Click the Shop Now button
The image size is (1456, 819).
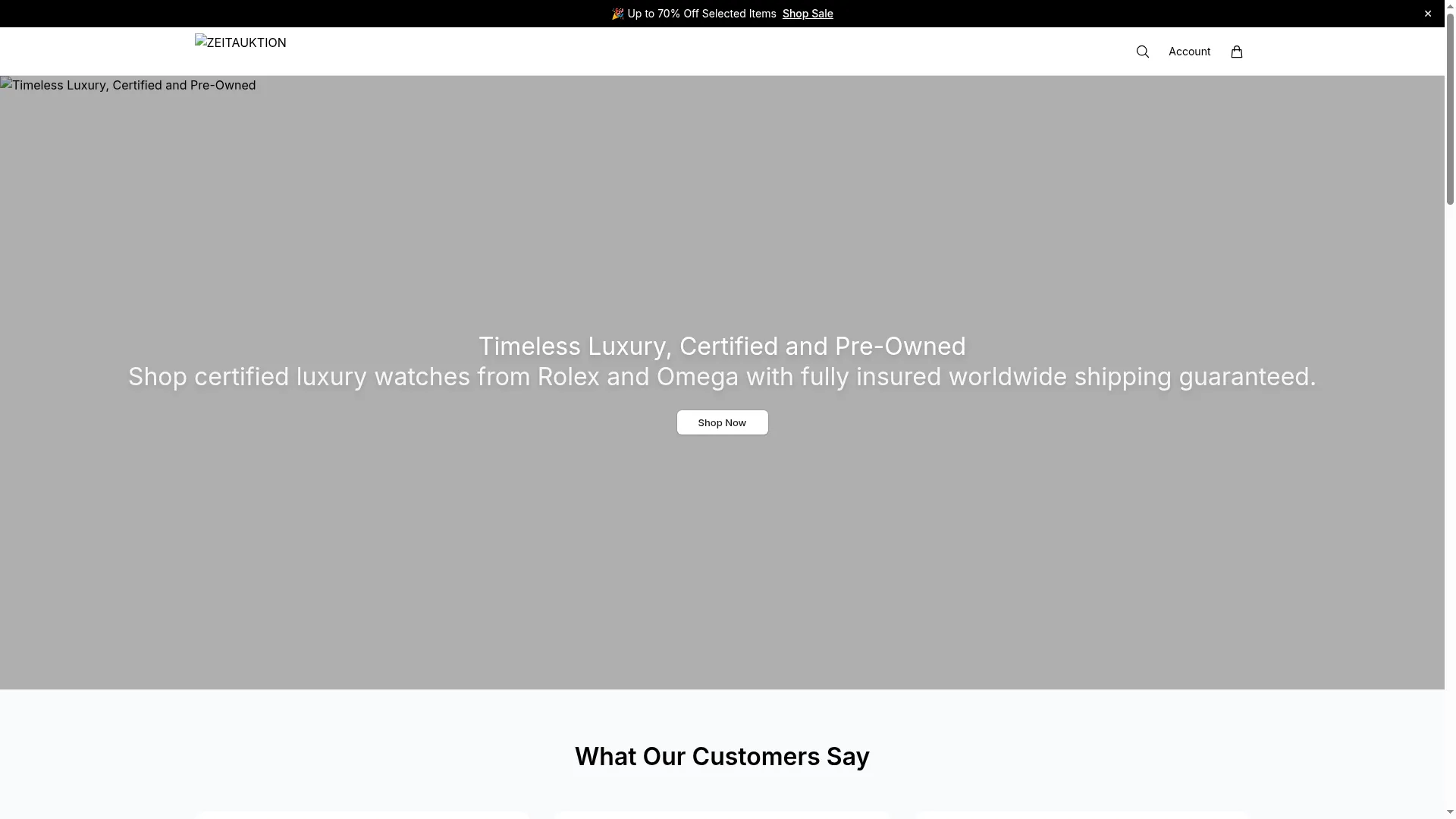pos(722,422)
